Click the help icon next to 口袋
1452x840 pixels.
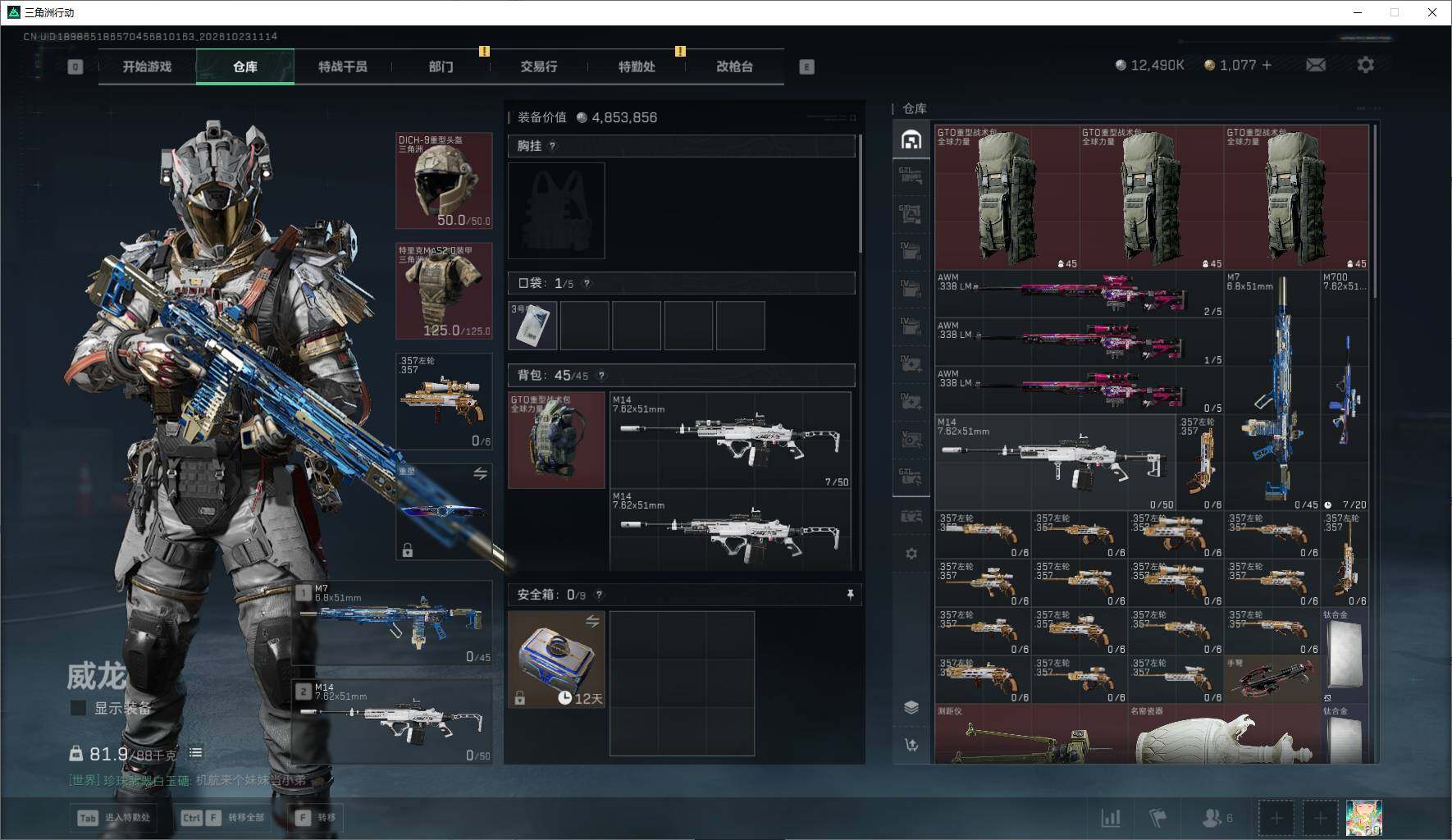(x=587, y=283)
